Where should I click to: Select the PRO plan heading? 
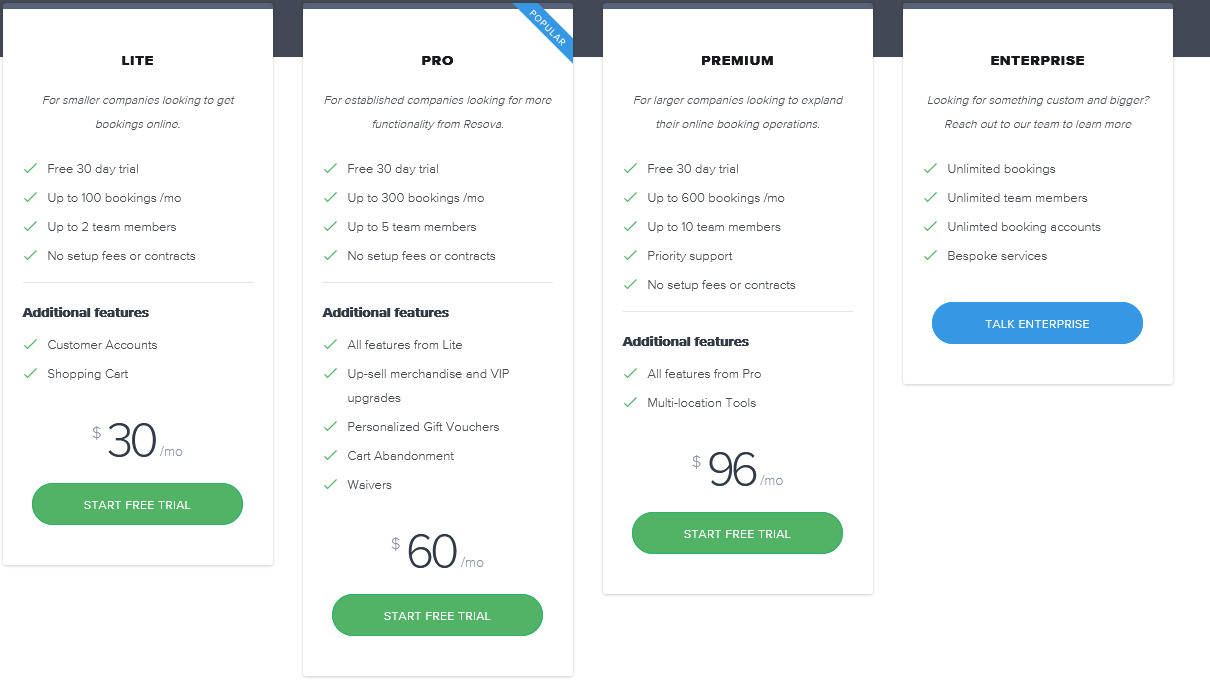437,61
